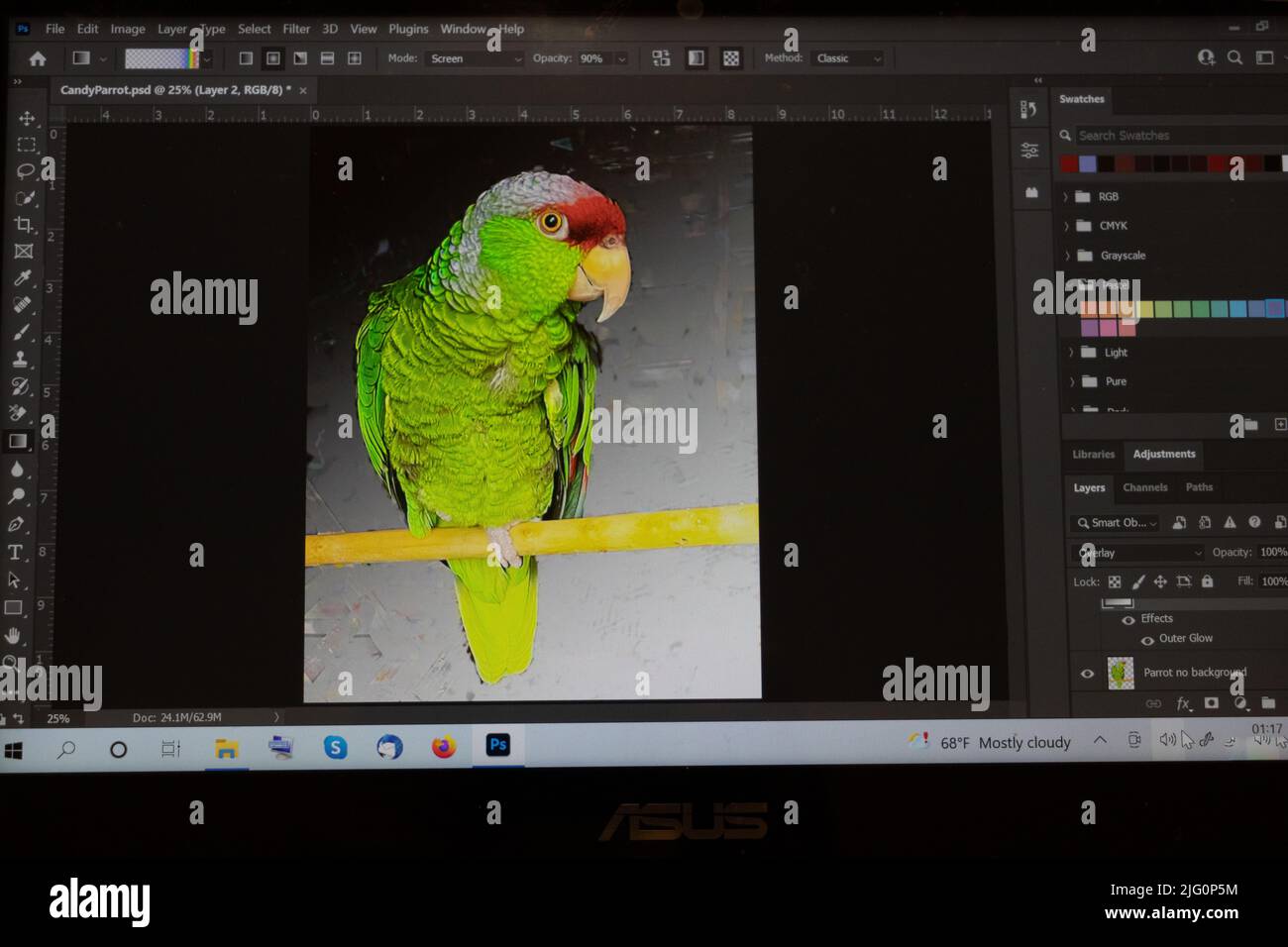Create a new layer group

coord(1268,703)
